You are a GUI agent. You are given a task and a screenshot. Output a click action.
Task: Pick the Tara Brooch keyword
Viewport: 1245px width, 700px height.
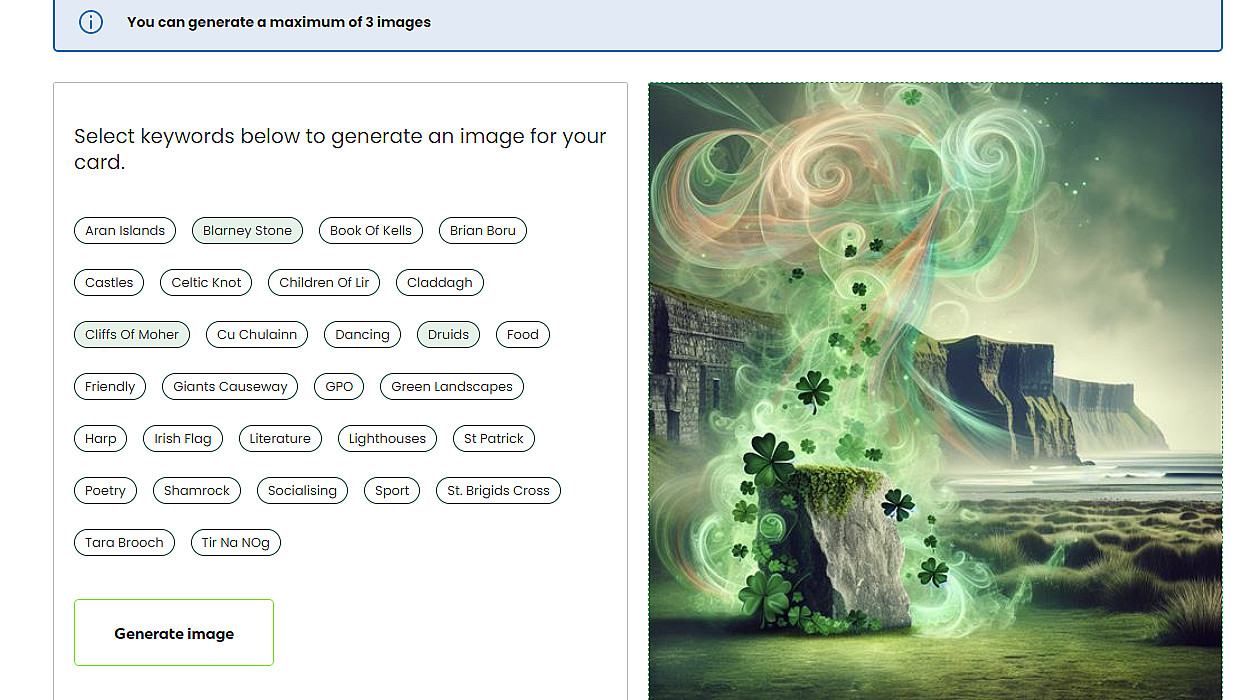click(x=124, y=543)
